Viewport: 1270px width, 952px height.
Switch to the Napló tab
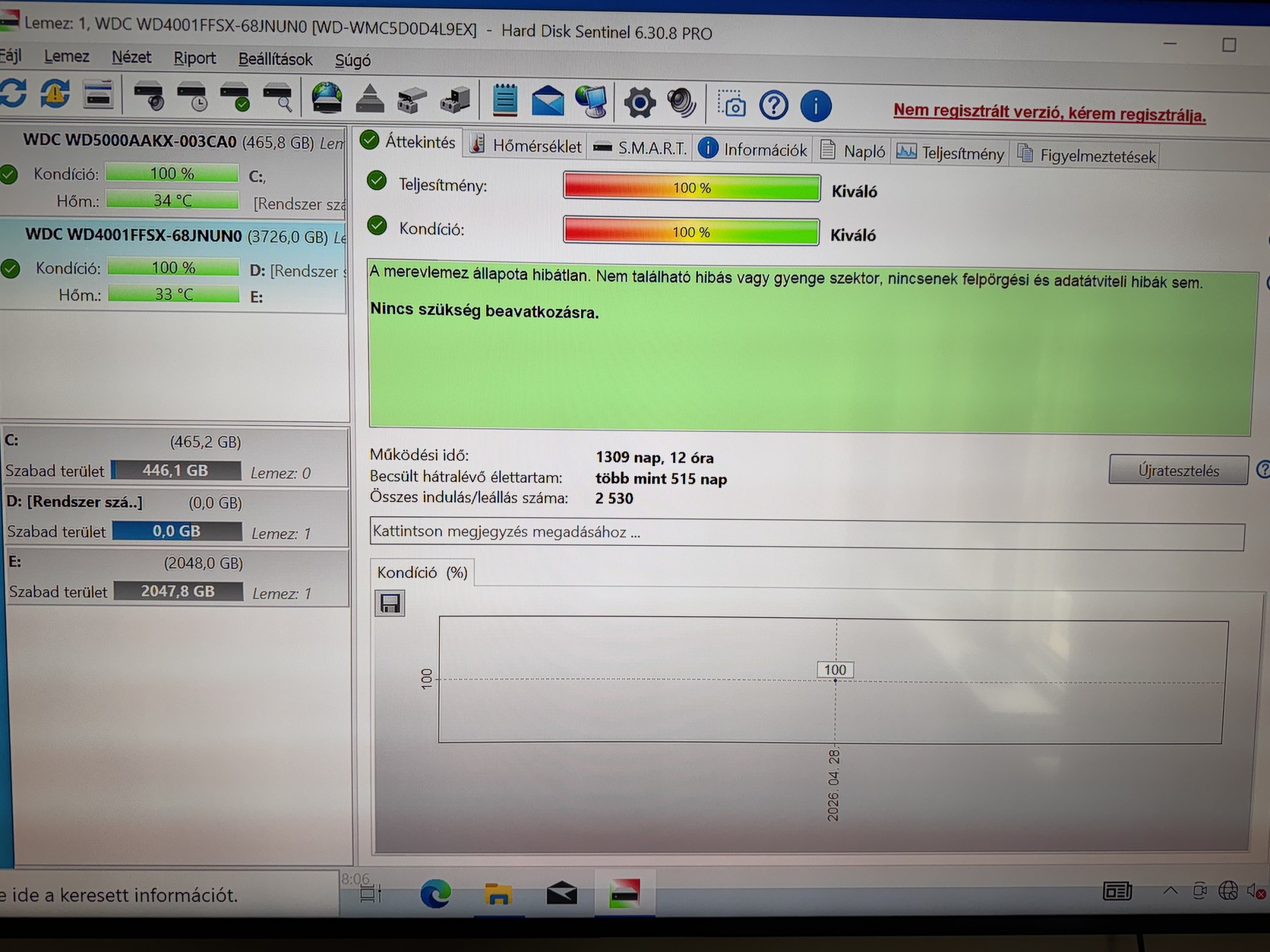click(x=853, y=151)
